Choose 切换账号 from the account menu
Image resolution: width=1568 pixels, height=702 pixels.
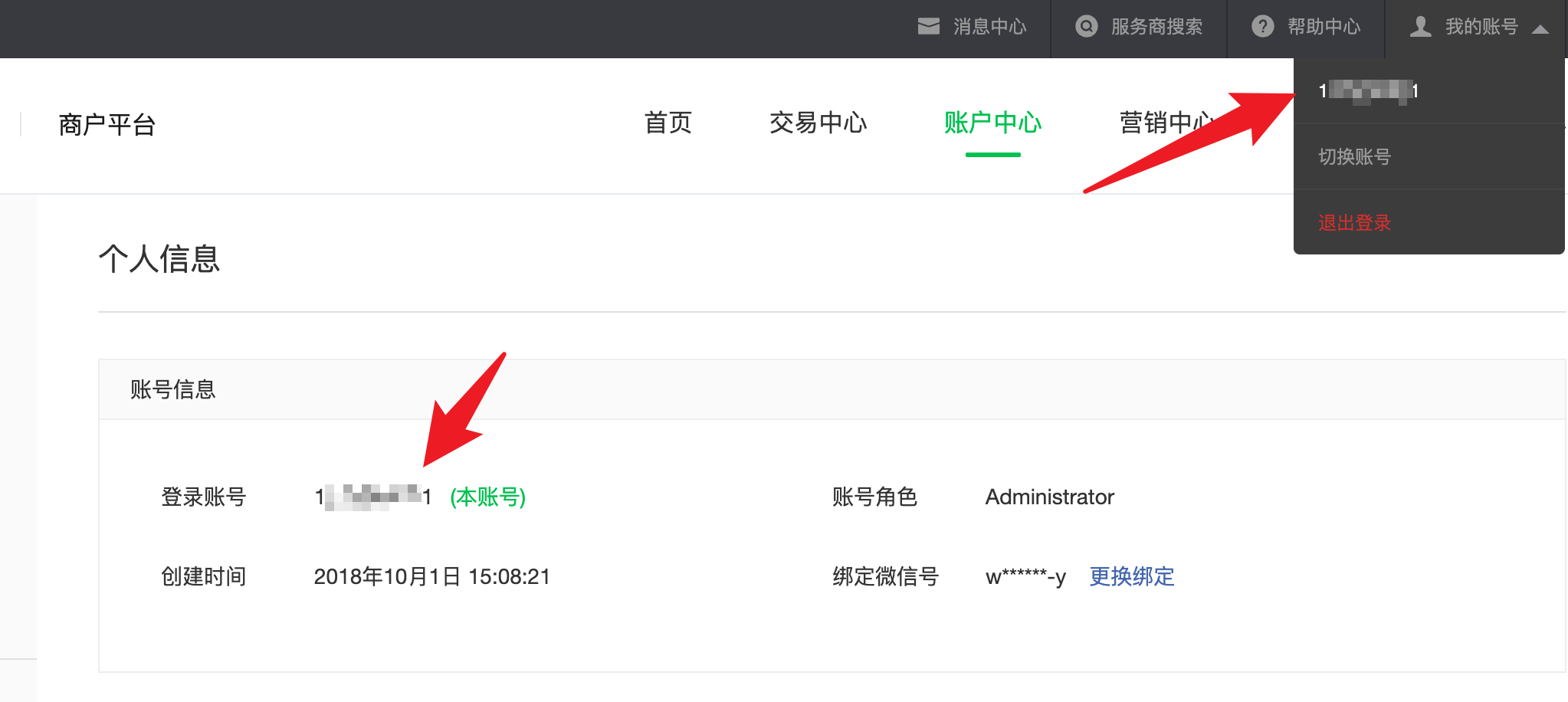coord(1354,157)
